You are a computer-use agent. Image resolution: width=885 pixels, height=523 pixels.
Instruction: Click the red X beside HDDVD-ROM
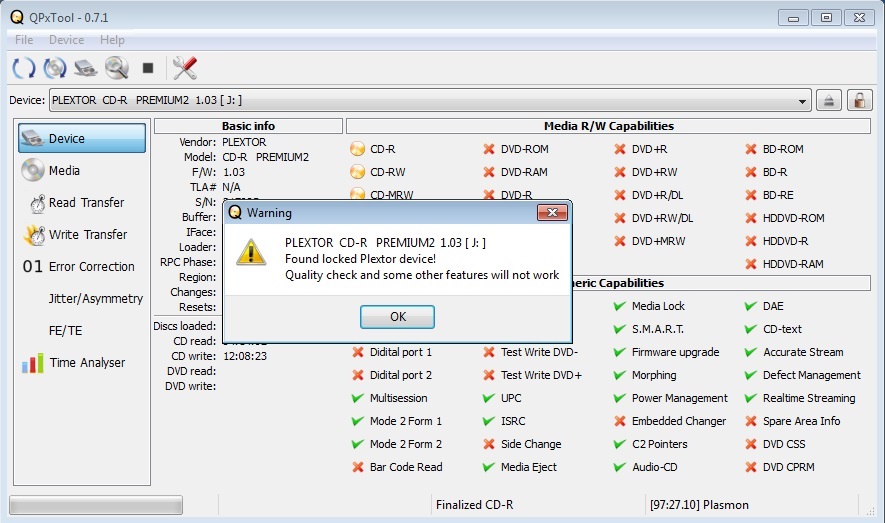tap(751, 218)
